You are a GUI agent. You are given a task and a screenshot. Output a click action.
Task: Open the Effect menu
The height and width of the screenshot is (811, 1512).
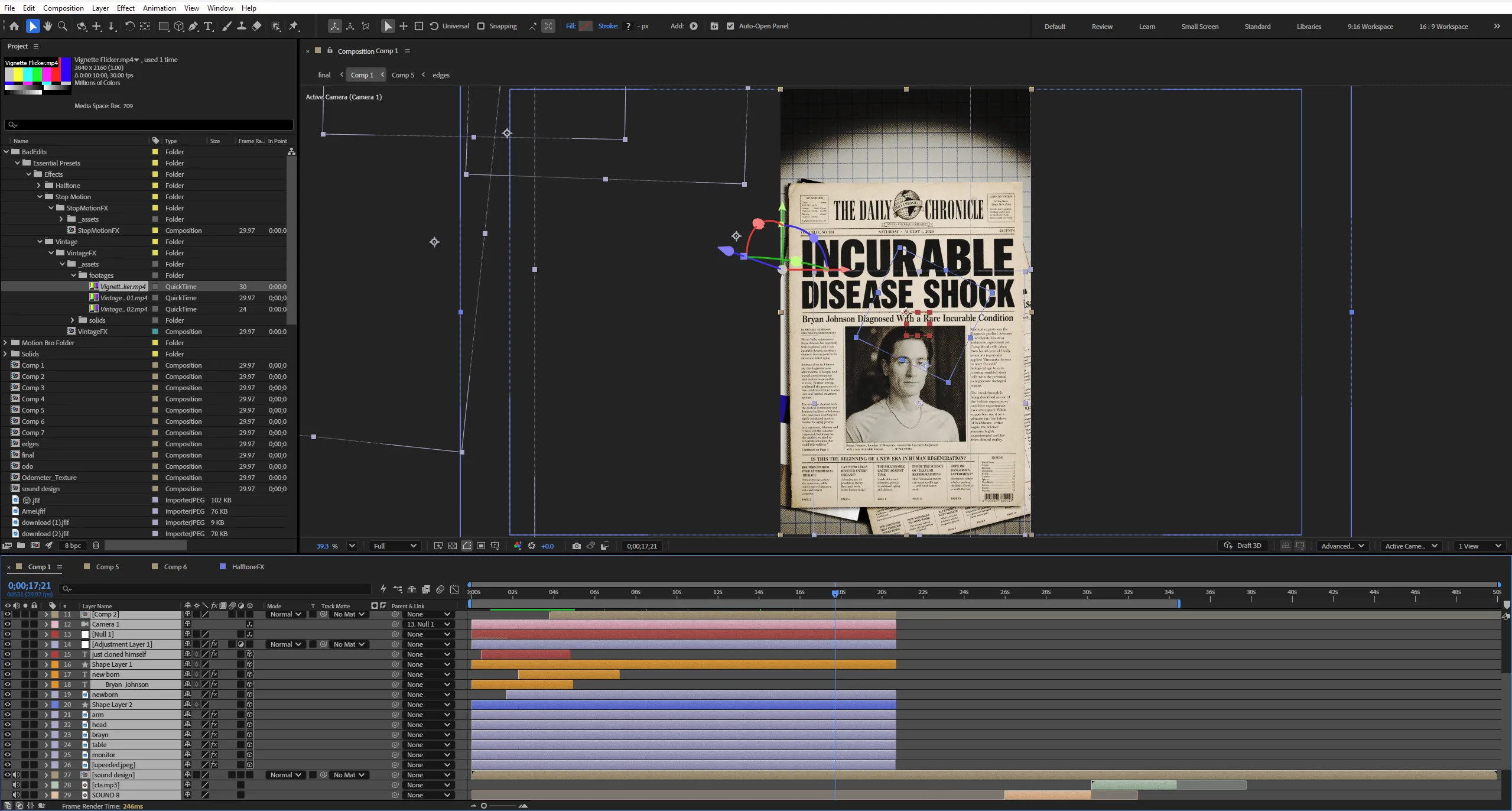click(x=126, y=8)
